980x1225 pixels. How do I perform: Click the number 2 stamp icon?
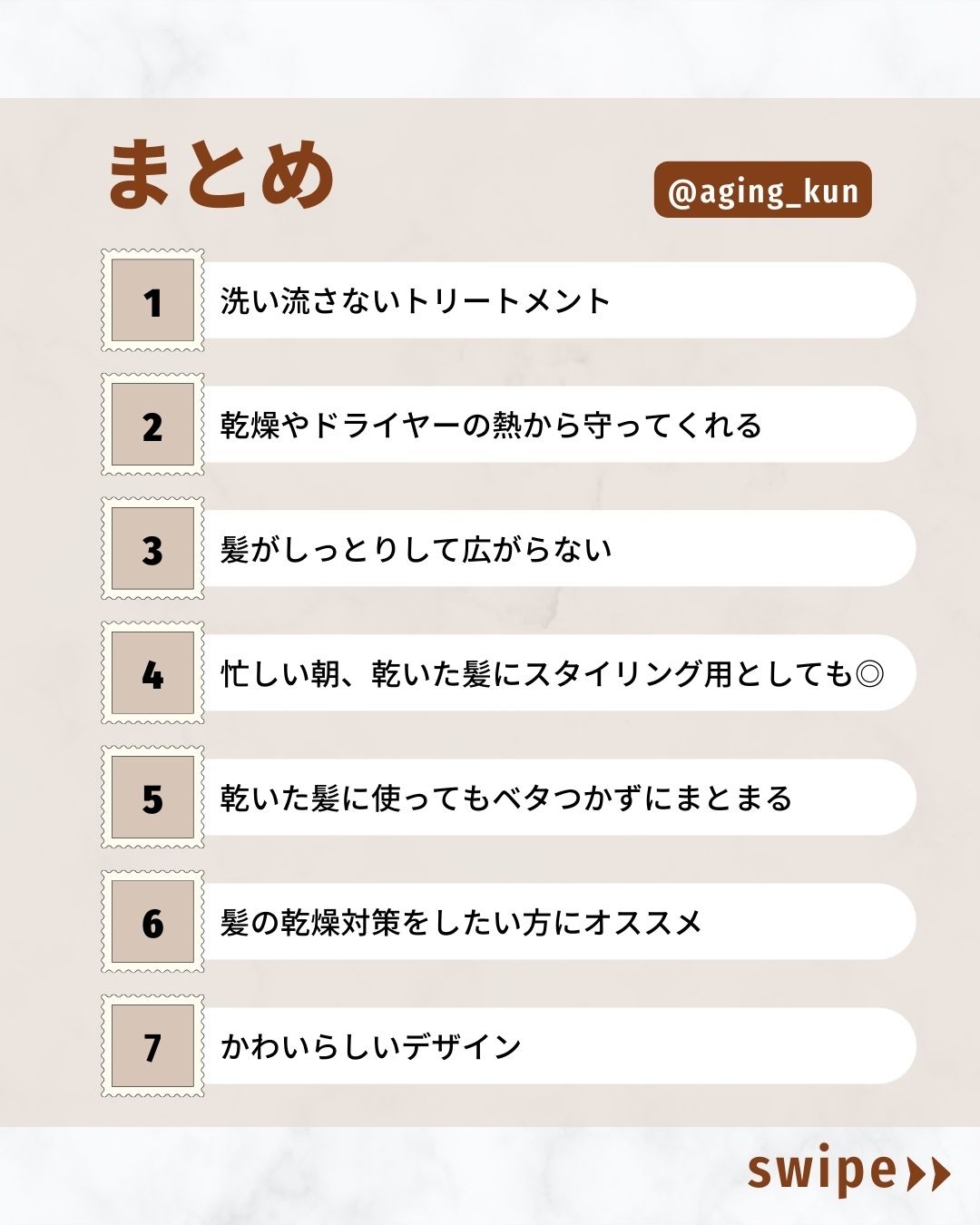pyautogui.click(x=152, y=425)
